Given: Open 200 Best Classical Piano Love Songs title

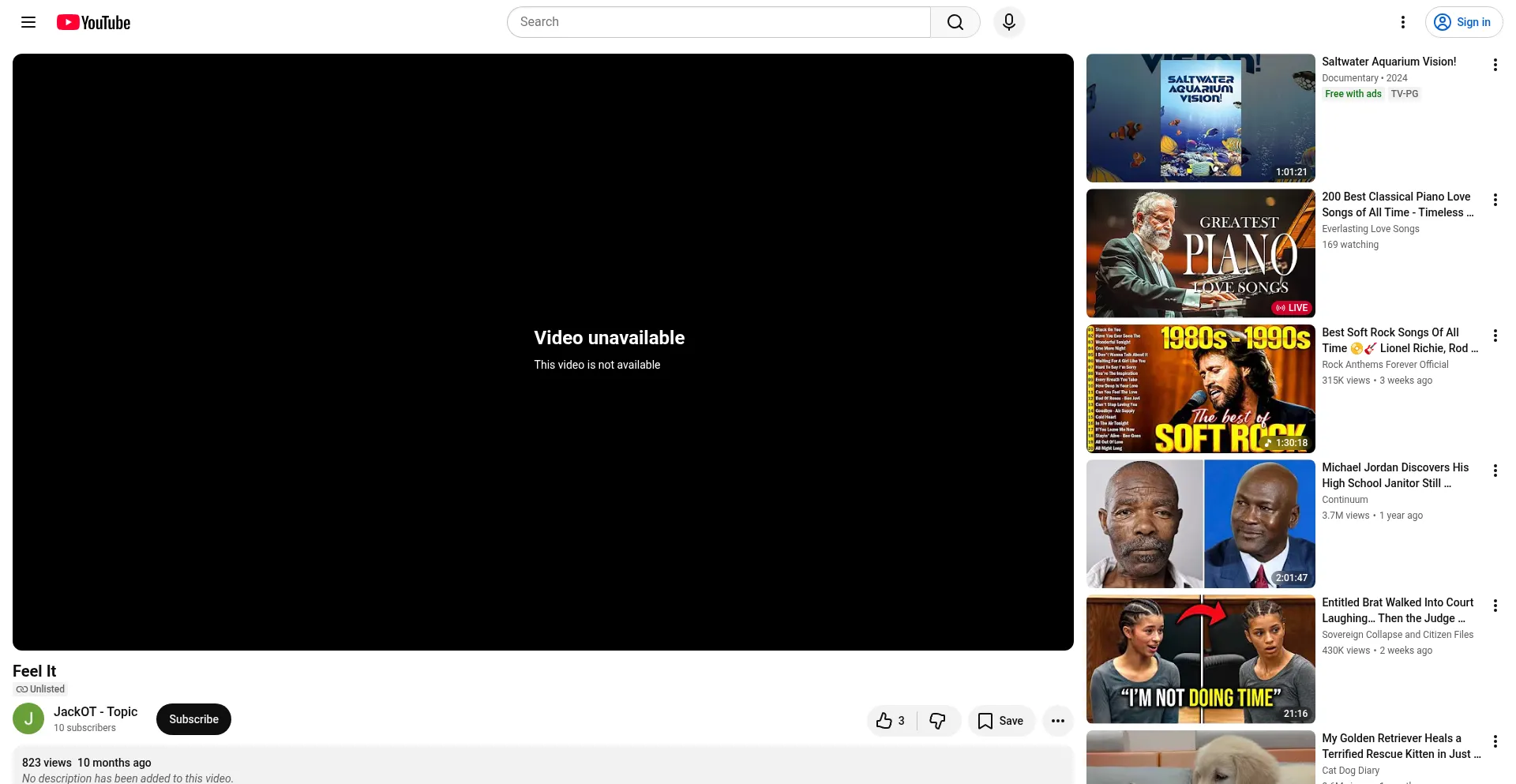Looking at the screenshot, I should click(1398, 204).
